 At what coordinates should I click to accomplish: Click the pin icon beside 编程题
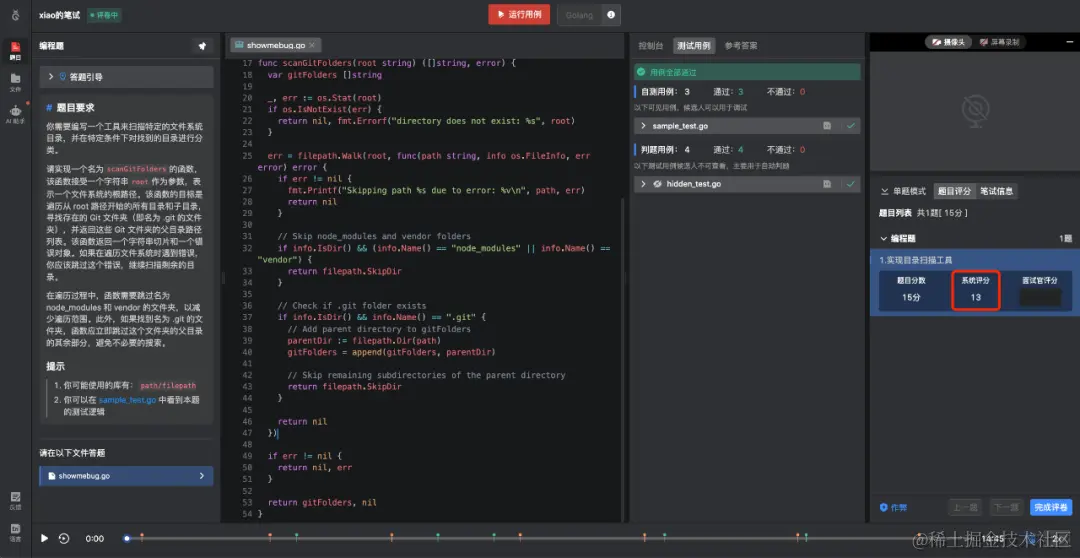pyautogui.click(x=202, y=46)
